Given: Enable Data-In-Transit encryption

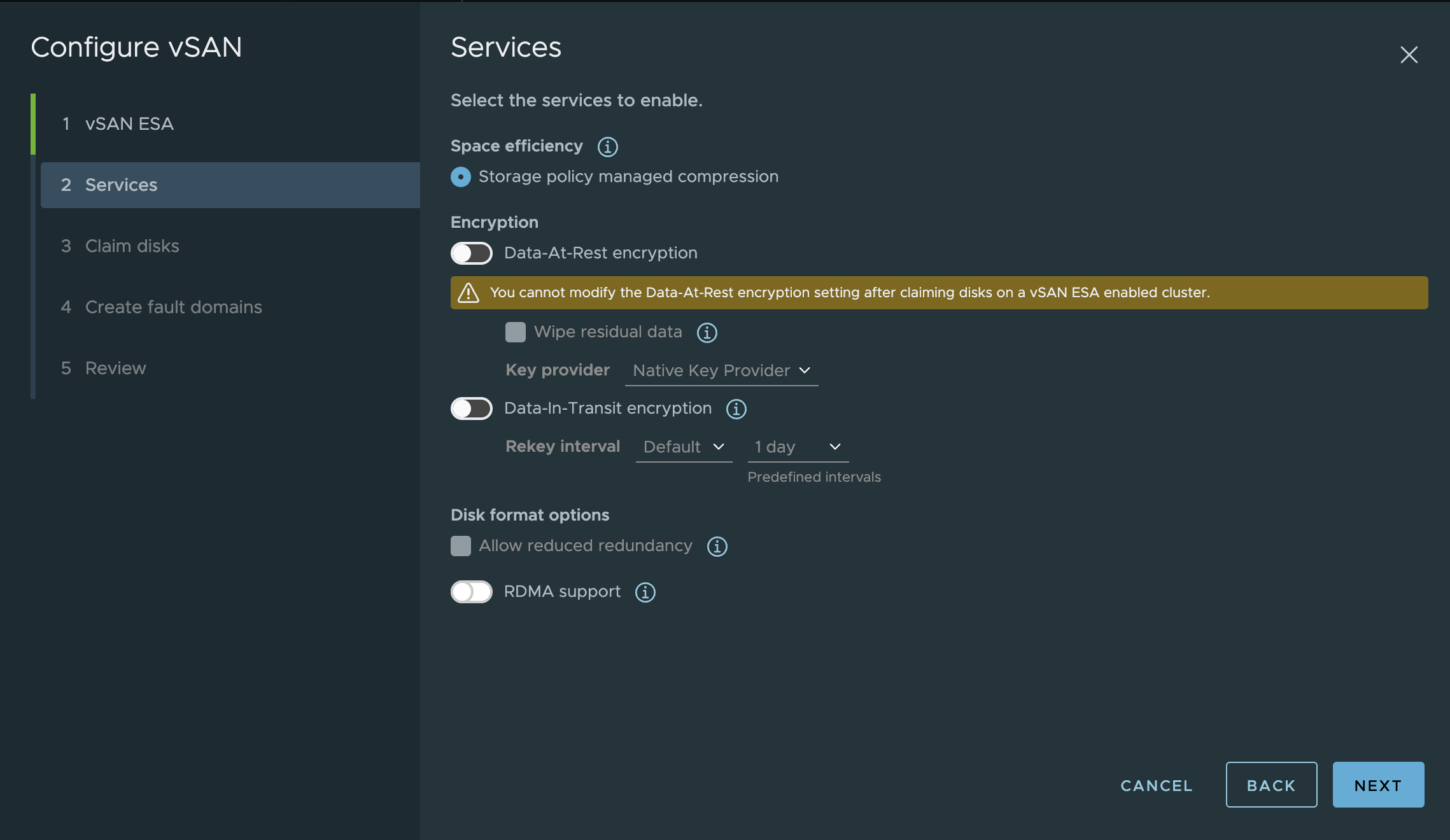Looking at the screenshot, I should [x=471, y=409].
